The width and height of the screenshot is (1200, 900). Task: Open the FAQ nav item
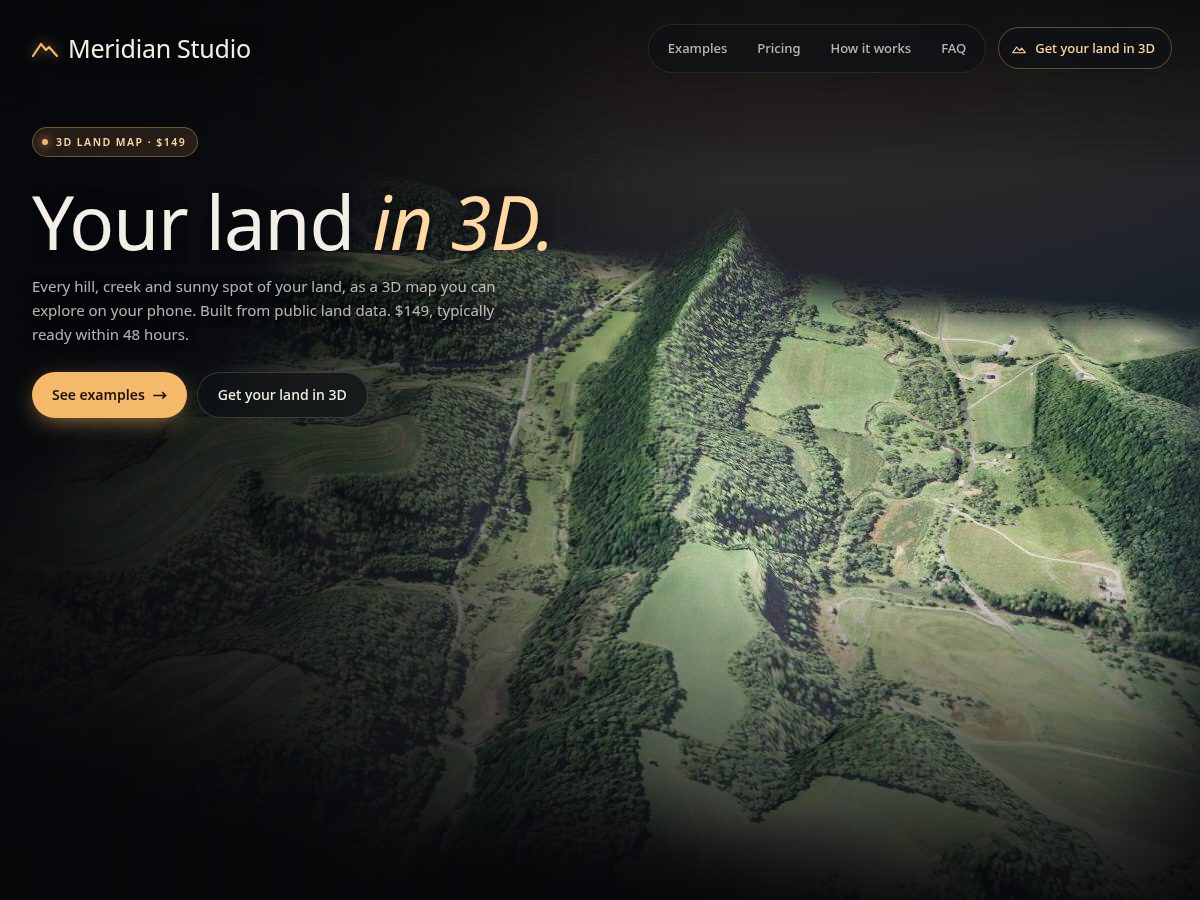coord(953,48)
